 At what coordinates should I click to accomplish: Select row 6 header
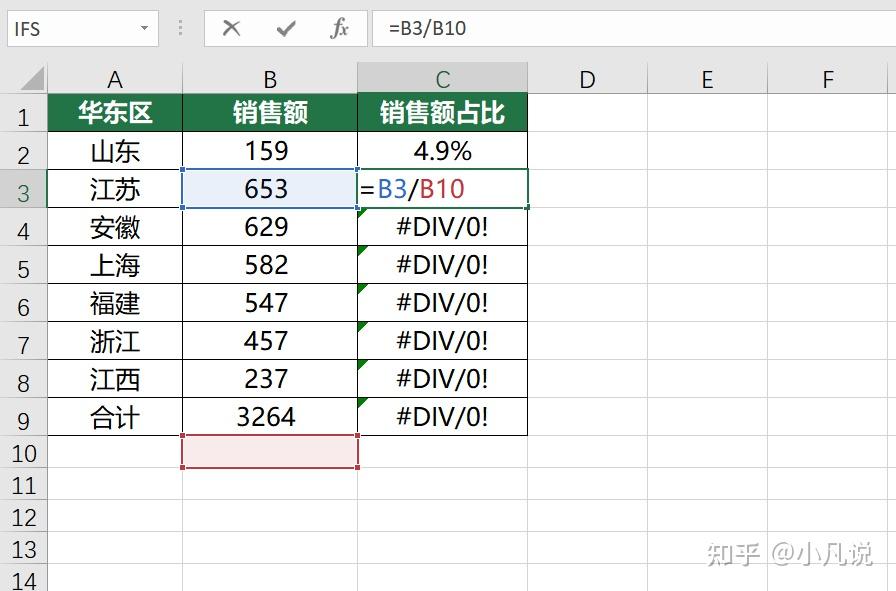pos(23,303)
